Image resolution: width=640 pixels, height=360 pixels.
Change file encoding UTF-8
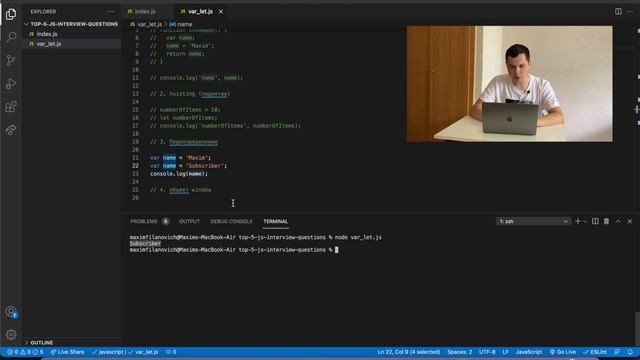click(487, 352)
